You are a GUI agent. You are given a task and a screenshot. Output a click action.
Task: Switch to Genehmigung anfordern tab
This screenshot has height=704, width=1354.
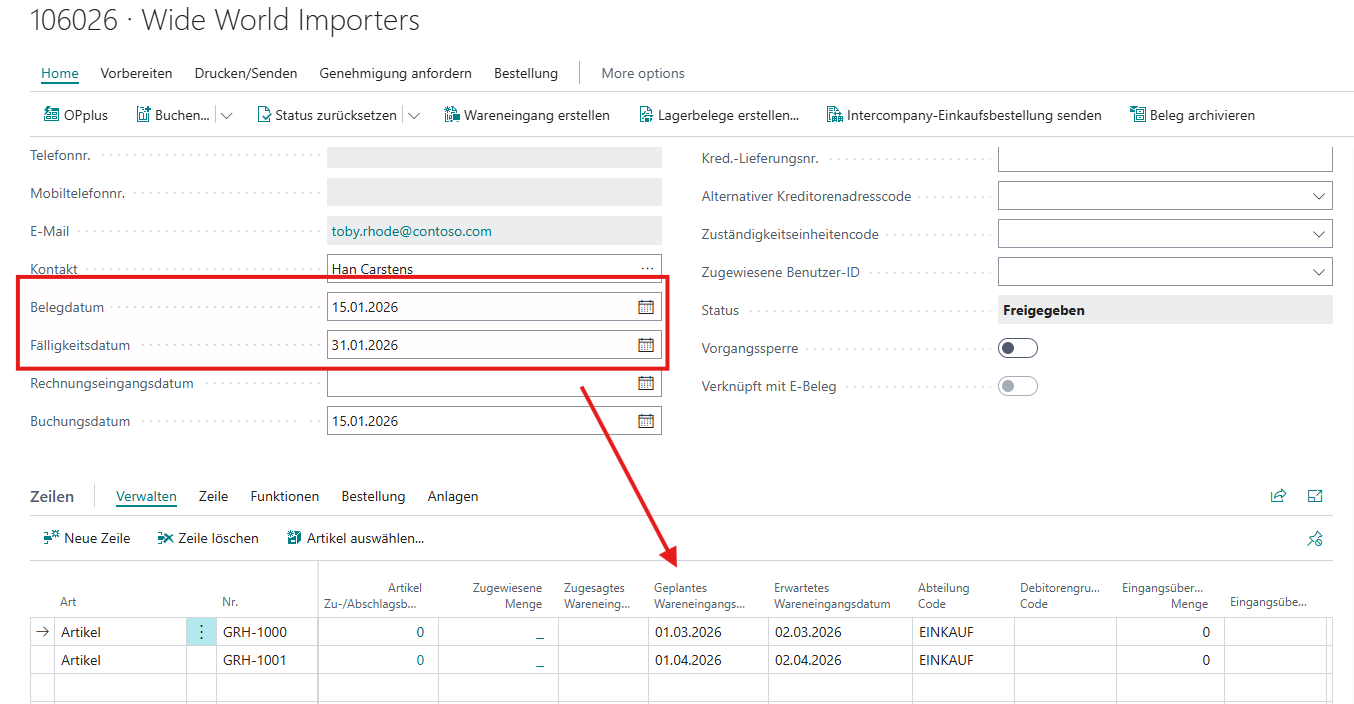(395, 73)
